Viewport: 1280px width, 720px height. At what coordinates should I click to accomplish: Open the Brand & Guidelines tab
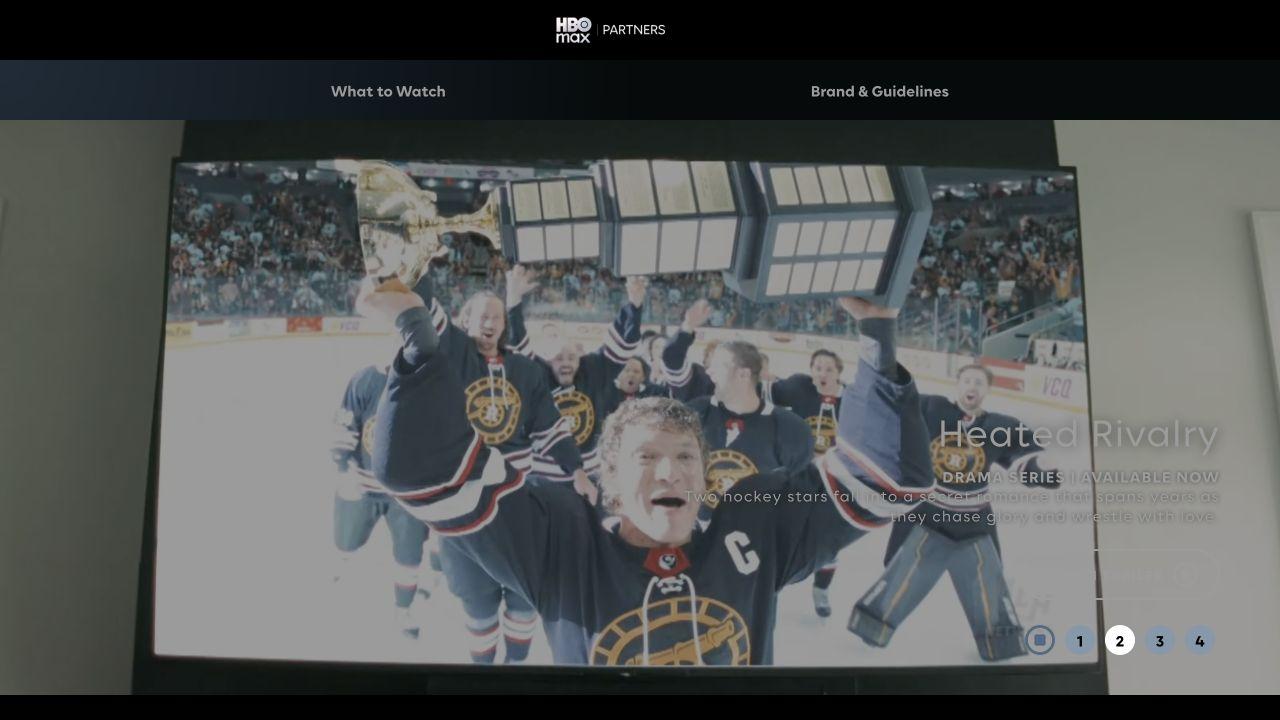coord(879,91)
